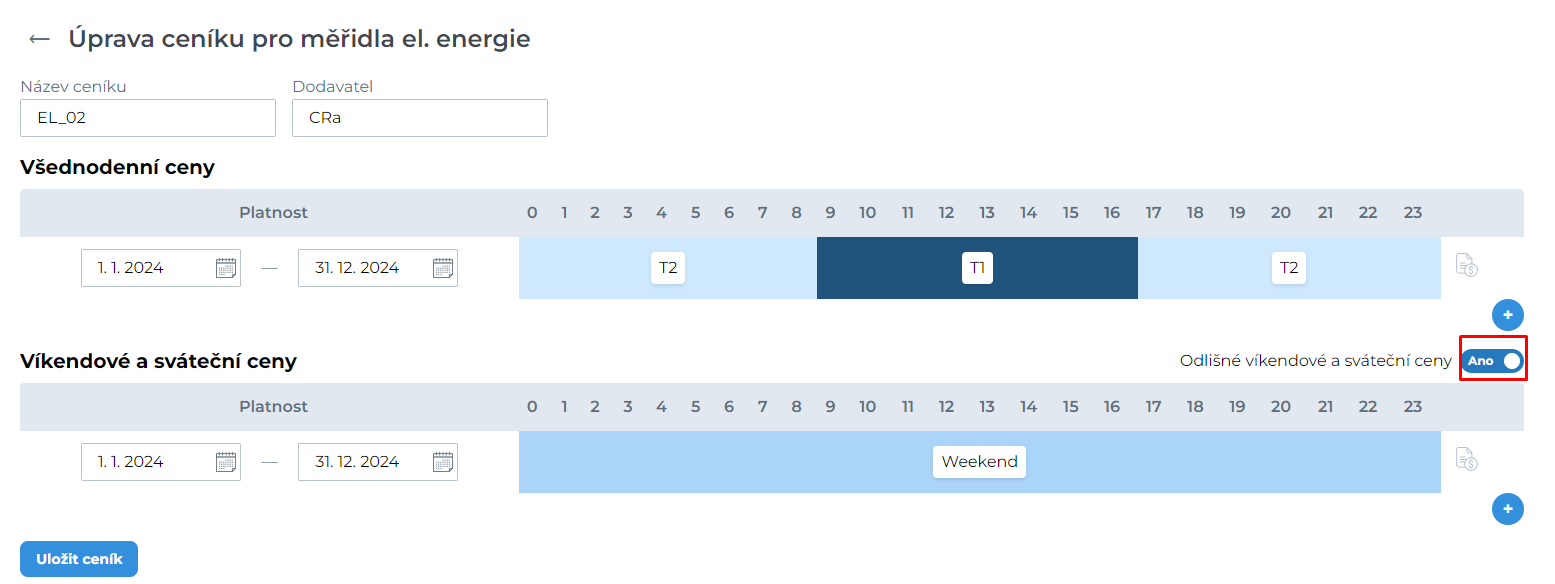Click the back arrow beside the page title
This screenshot has width=1555, height=584.
pos(39,39)
